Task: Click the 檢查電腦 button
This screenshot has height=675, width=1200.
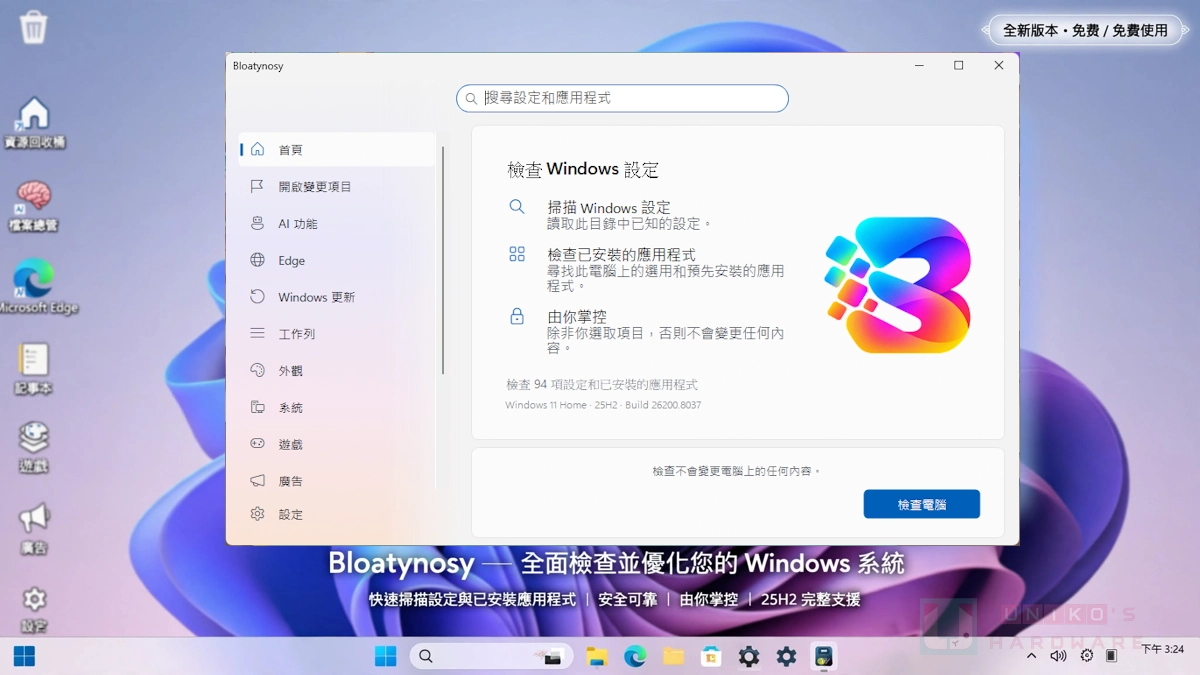Action: [921, 505]
